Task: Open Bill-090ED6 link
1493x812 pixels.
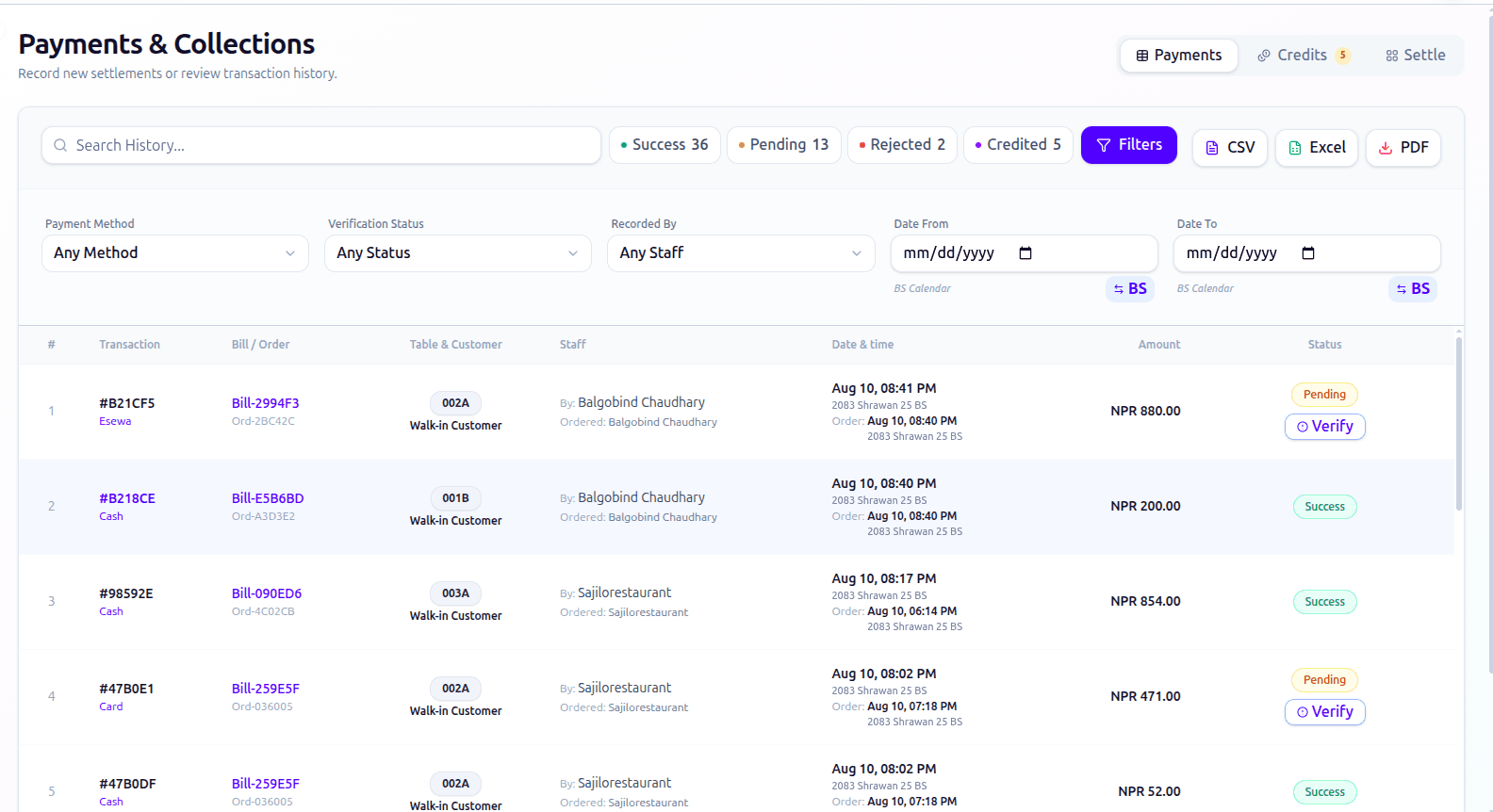Action: pyautogui.click(x=267, y=593)
